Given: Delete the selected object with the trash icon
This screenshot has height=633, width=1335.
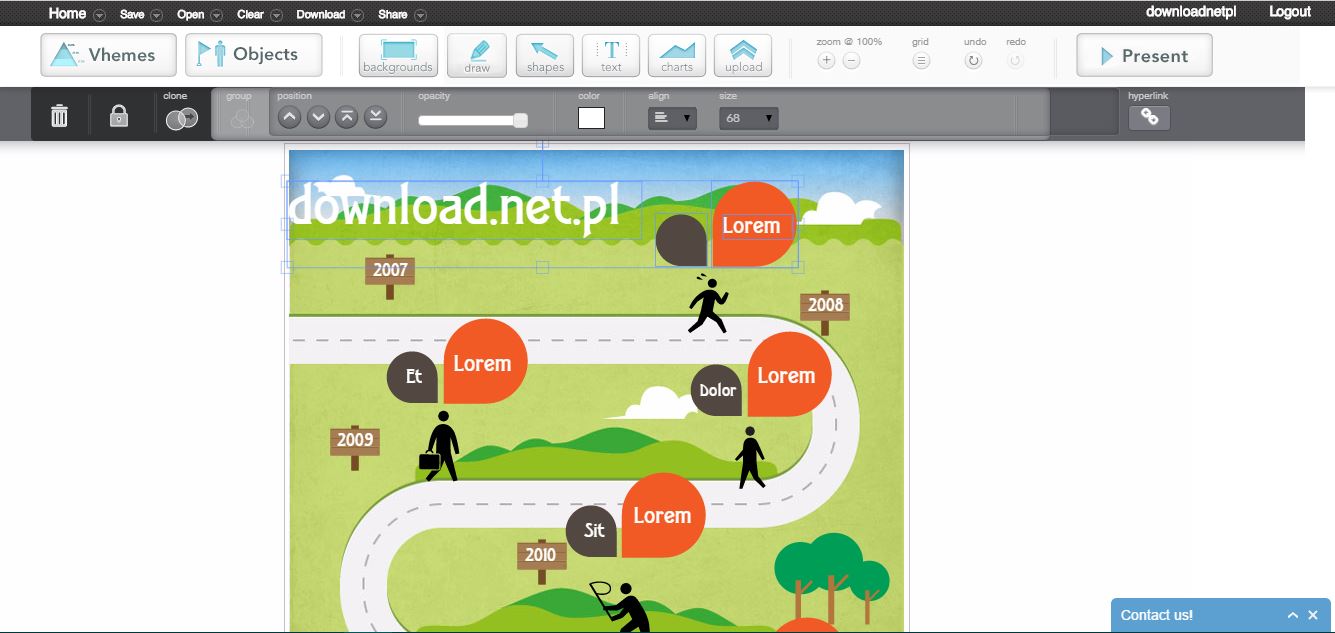Looking at the screenshot, I should (x=60, y=116).
